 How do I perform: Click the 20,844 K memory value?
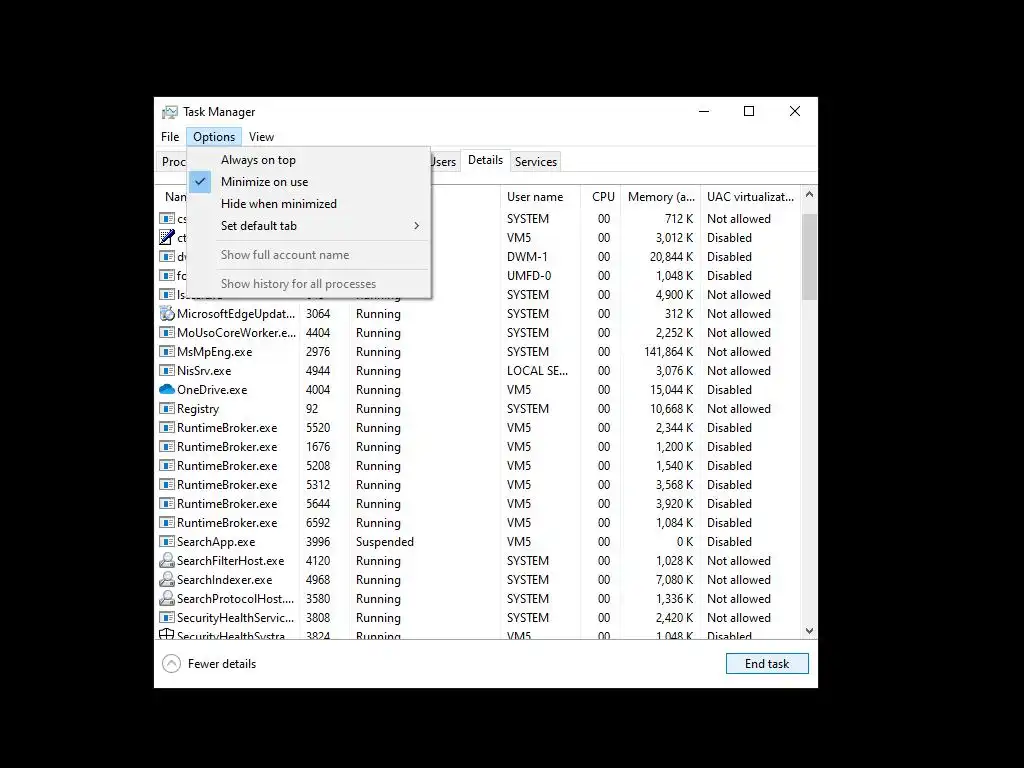tap(671, 257)
